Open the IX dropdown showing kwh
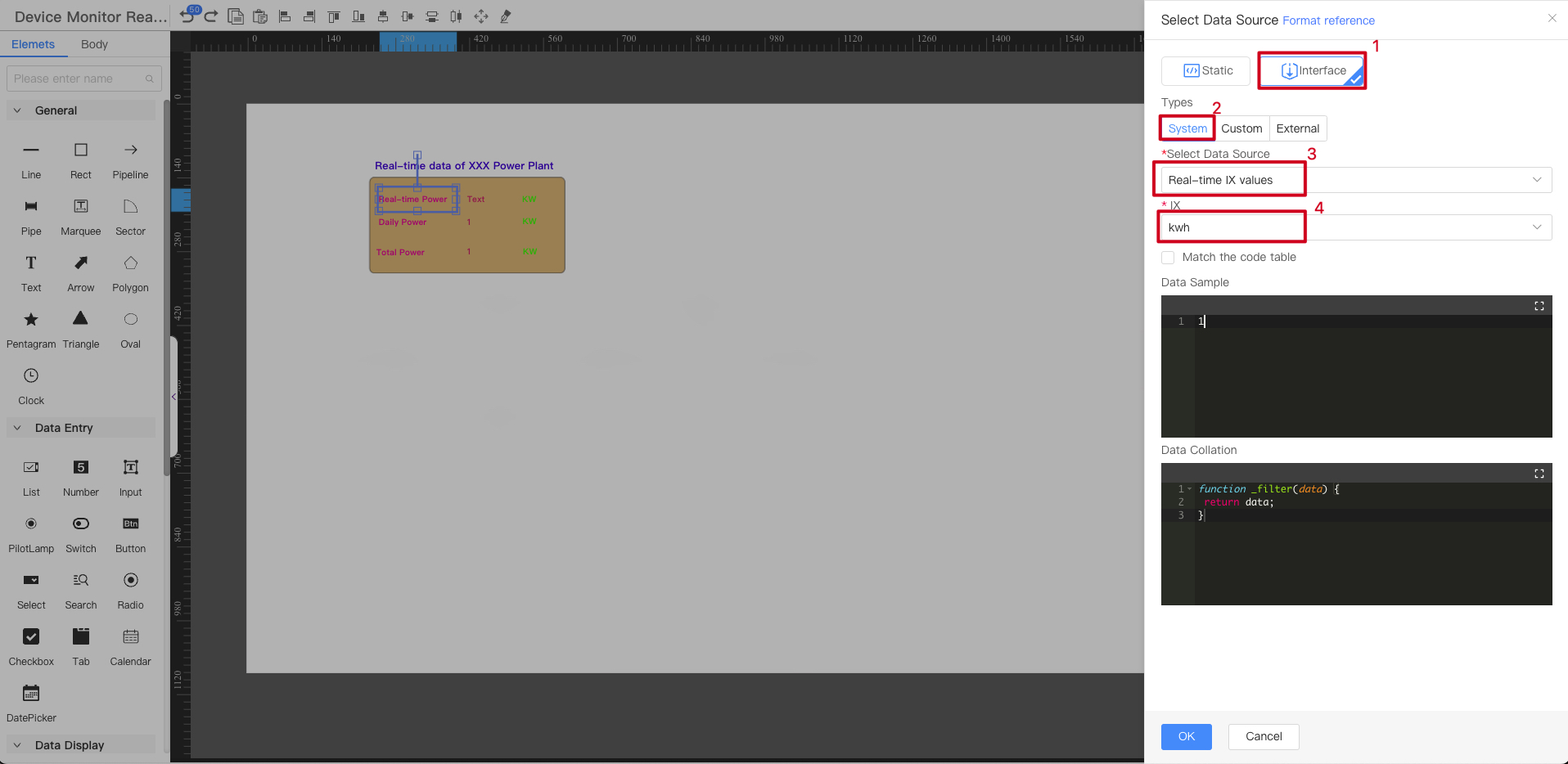The width and height of the screenshot is (1568, 764). (x=1536, y=227)
